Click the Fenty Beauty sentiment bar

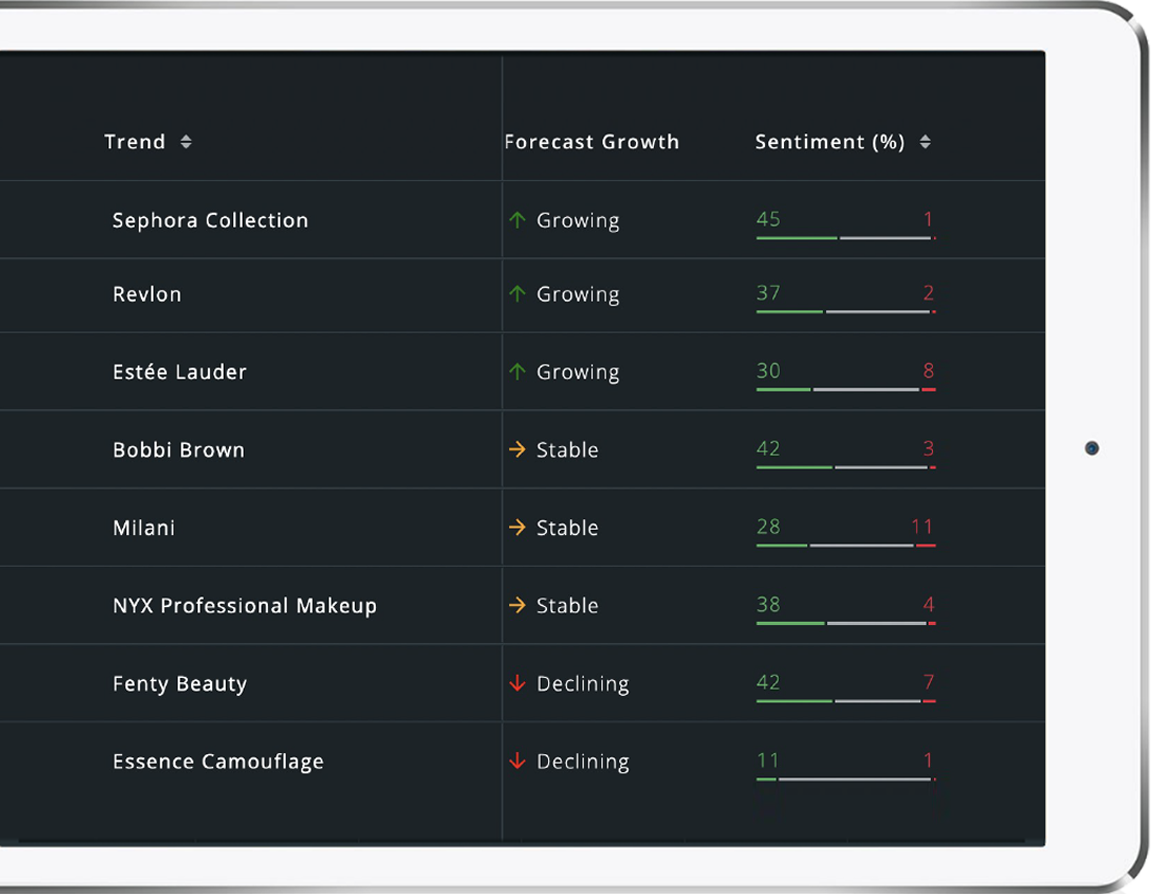(x=846, y=701)
